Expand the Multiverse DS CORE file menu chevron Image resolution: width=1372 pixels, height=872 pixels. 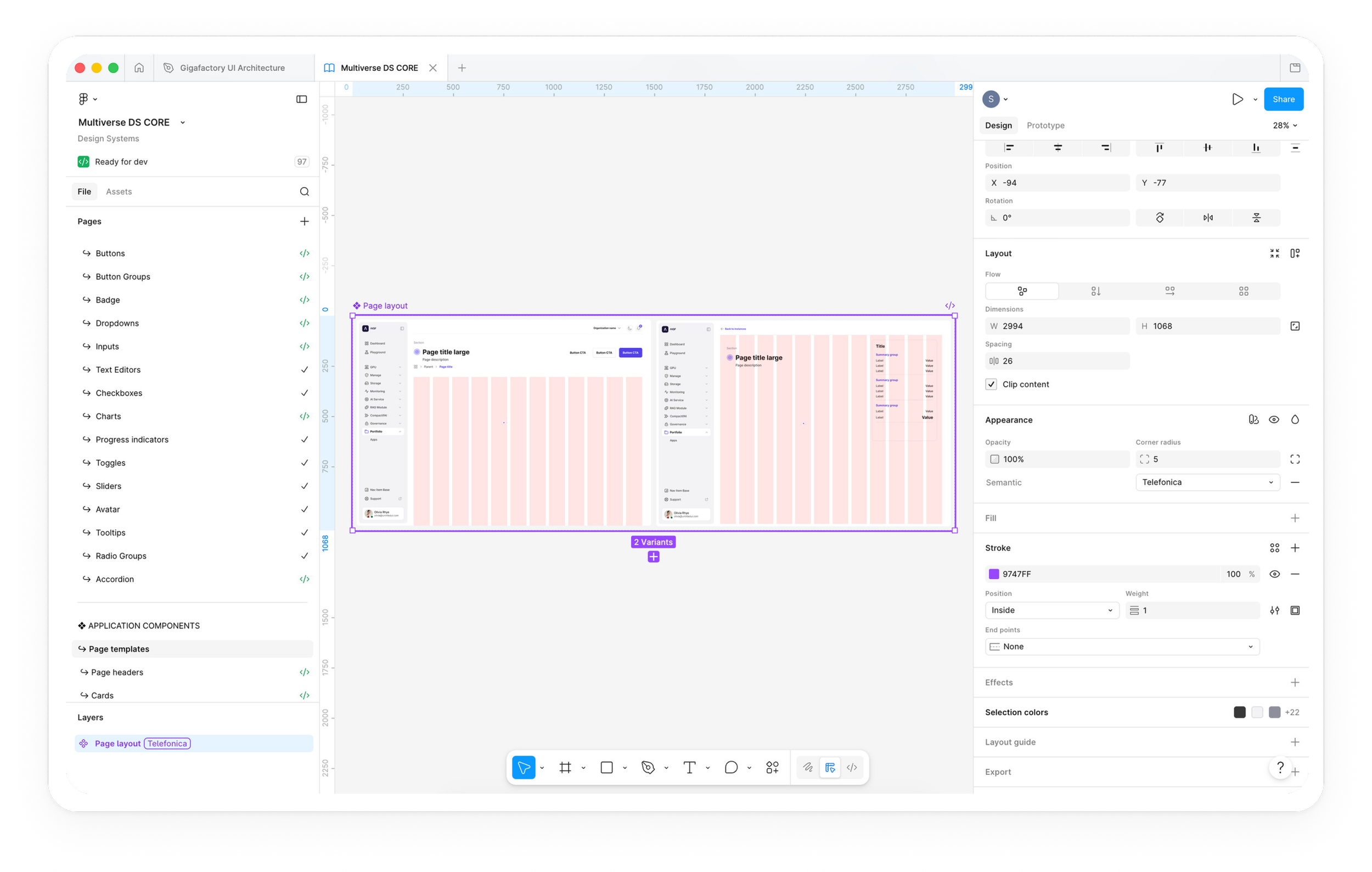point(183,122)
